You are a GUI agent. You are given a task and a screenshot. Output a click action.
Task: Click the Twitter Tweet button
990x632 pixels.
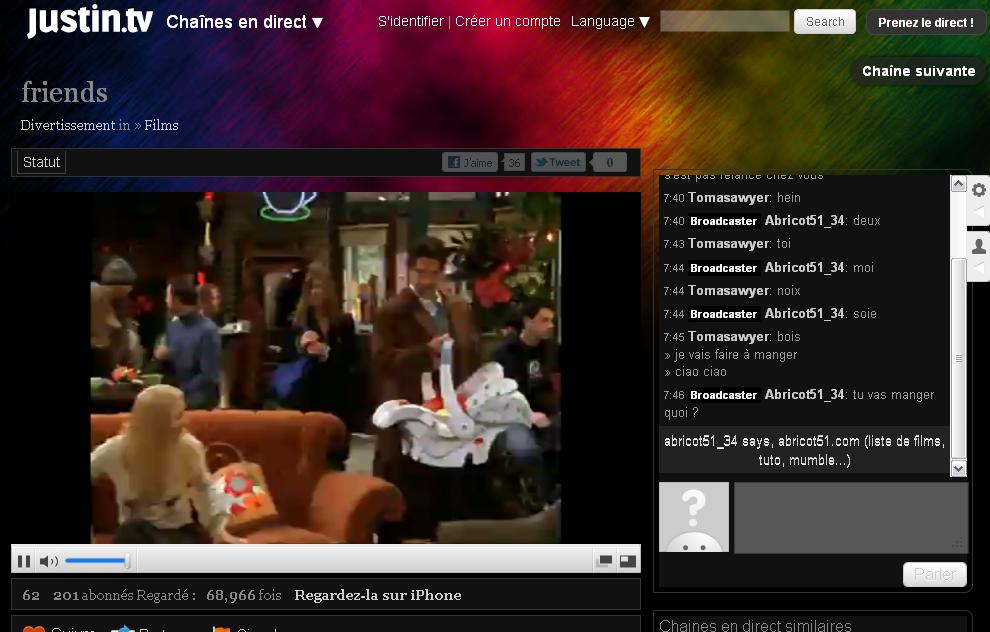(x=558, y=162)
